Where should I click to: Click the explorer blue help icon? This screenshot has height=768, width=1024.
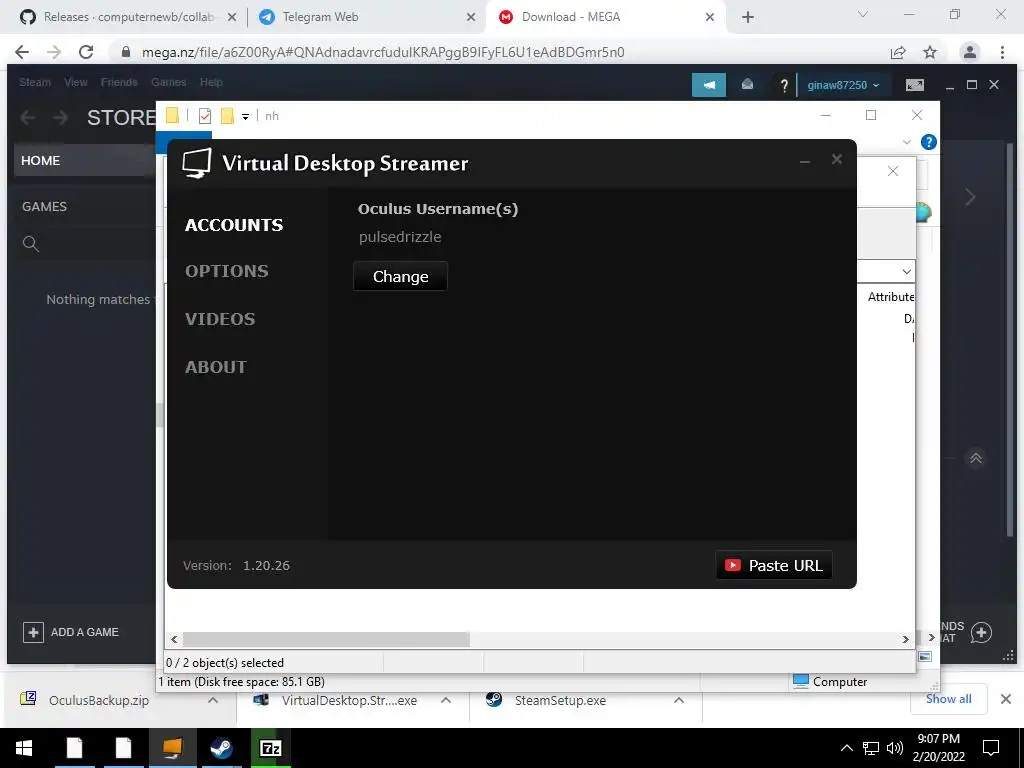tap(929, 142)
